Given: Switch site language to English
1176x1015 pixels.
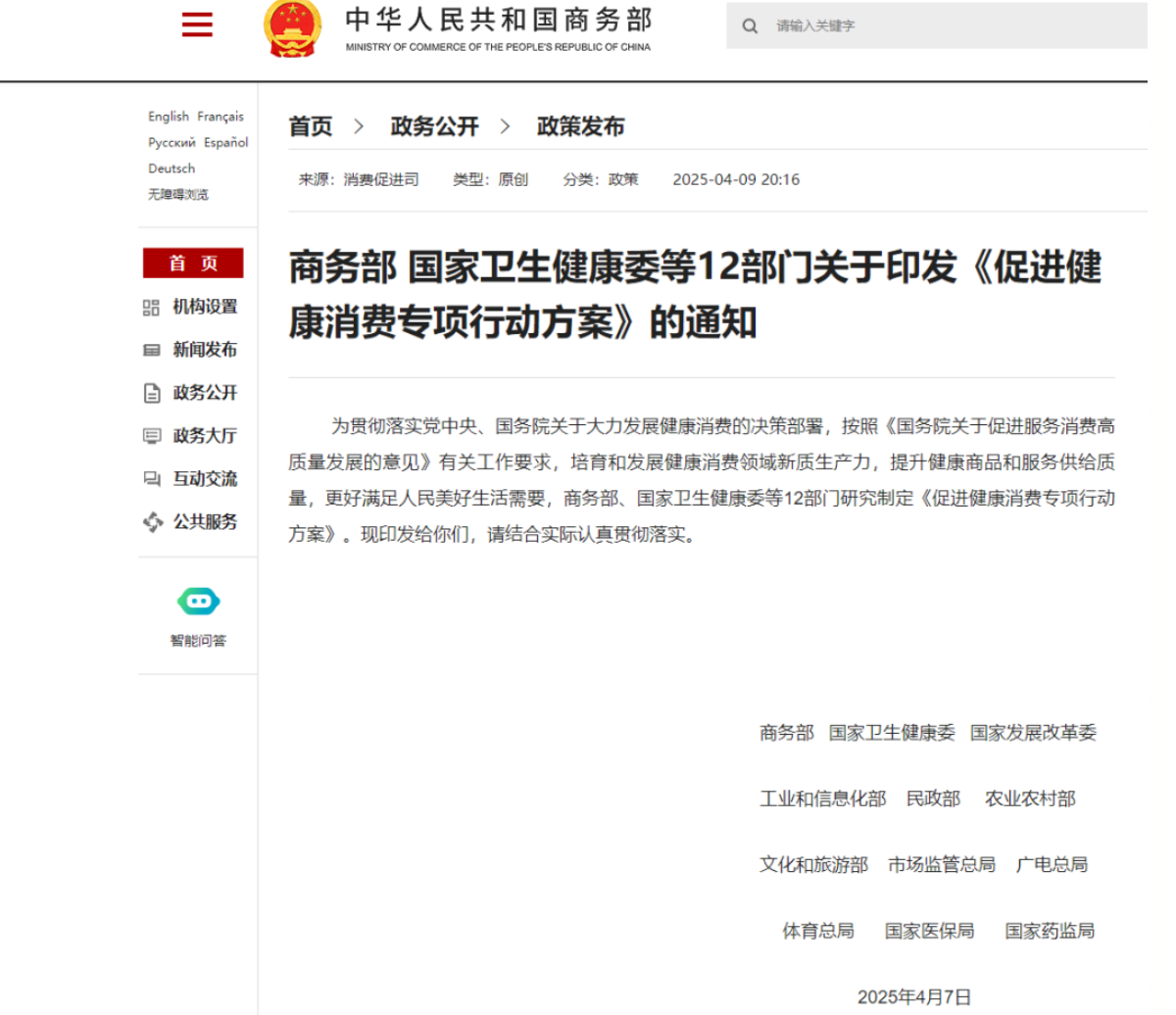Looking at the screenshot, I should click(x=167, y=116).
